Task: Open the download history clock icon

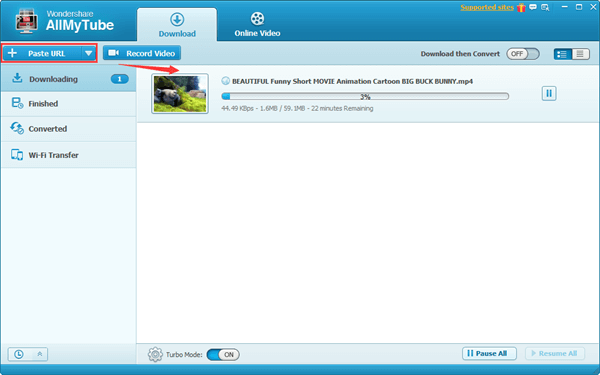Action: [18, 354]
